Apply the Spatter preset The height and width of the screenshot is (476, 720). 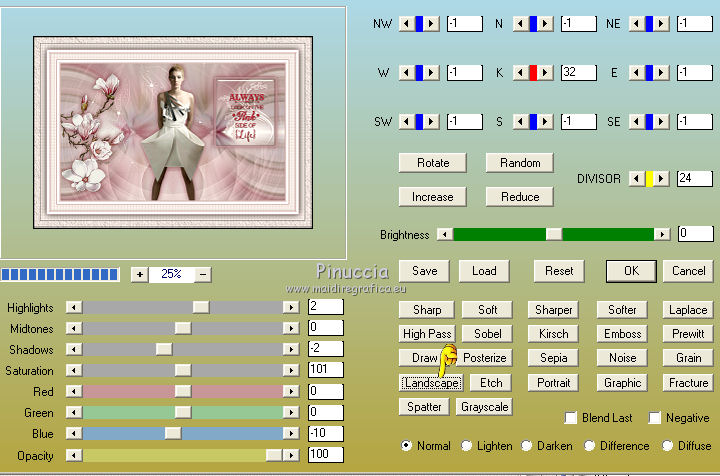click(x=424, y=407)
